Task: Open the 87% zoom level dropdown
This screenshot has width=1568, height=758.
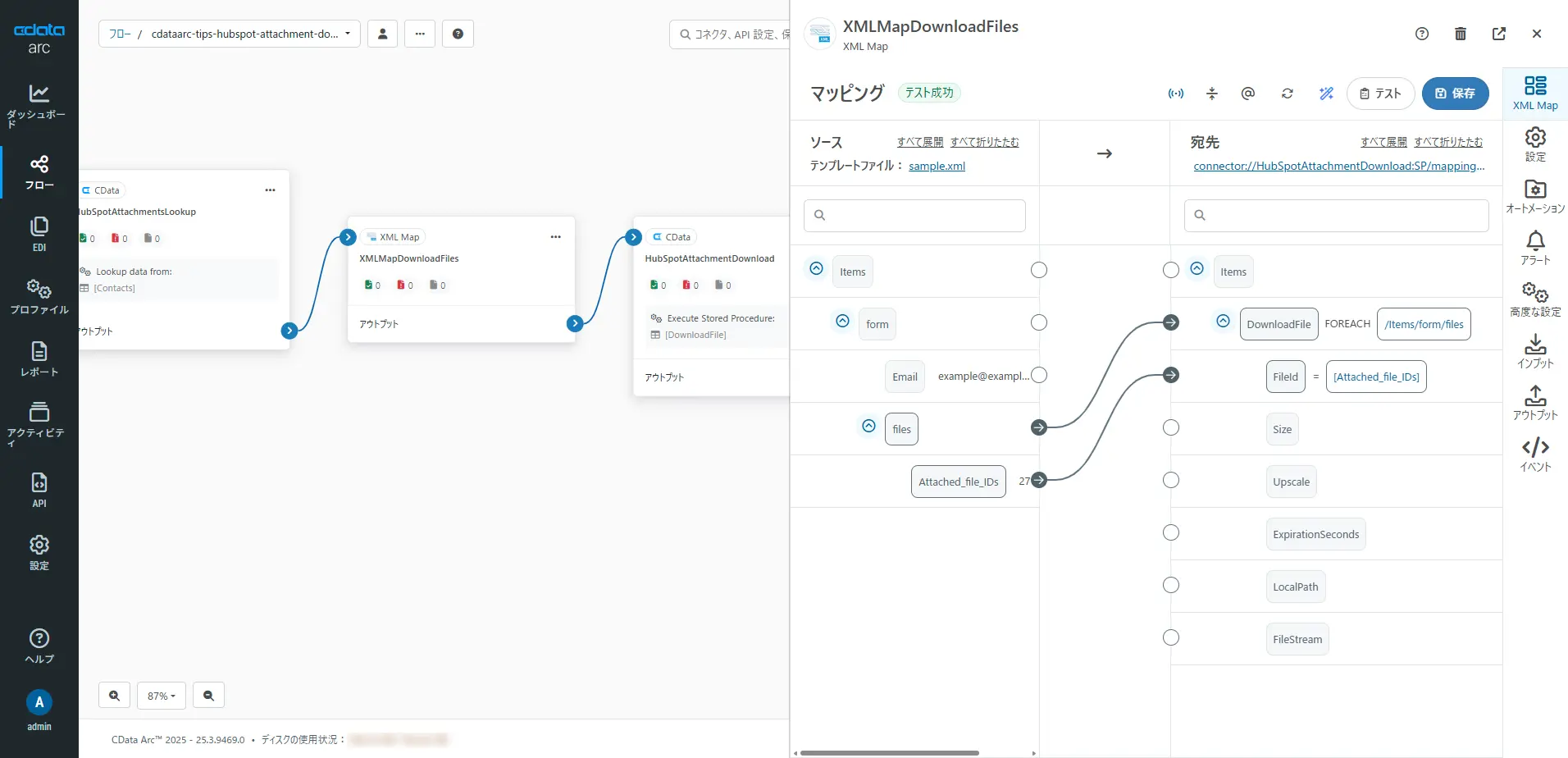Action: (x=161, y=695)
